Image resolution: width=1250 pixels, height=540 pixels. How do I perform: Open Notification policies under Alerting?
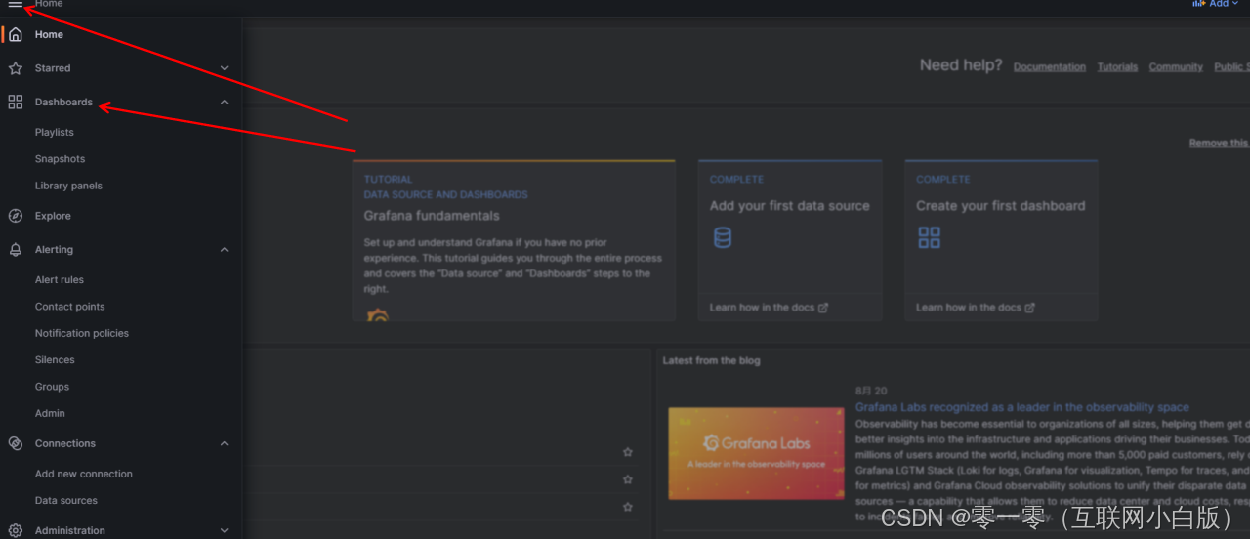pos(82,333)
